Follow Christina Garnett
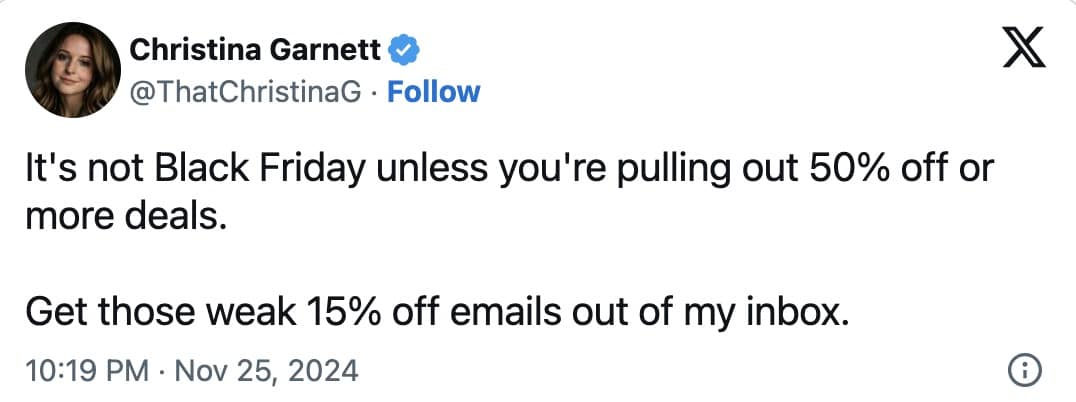Screen dimensions: 1076x402 pyautogui.click(x=433, y=92)
